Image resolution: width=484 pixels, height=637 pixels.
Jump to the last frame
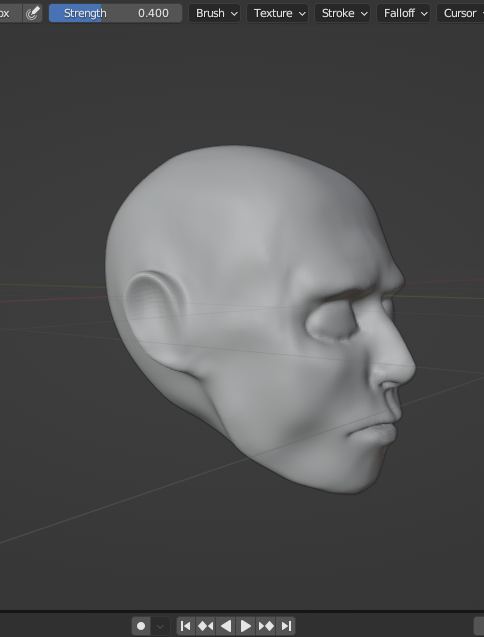pos(286,626)
